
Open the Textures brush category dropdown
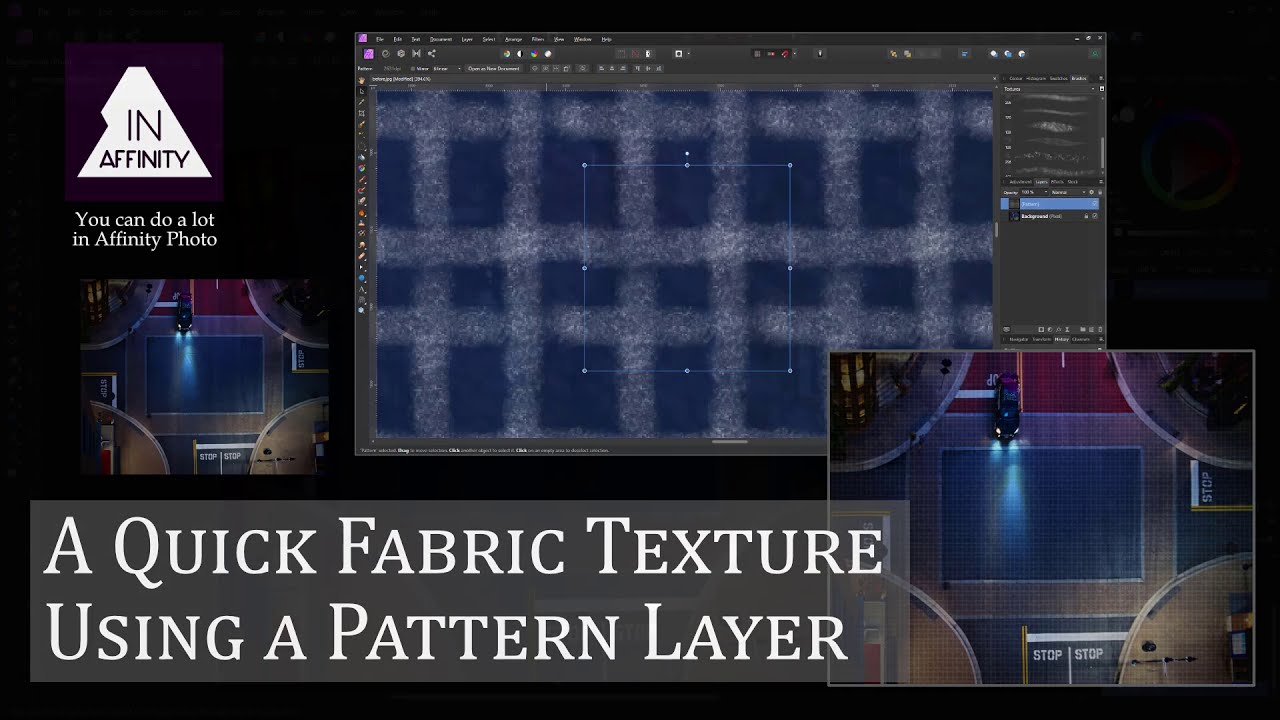click(1051, 89)
